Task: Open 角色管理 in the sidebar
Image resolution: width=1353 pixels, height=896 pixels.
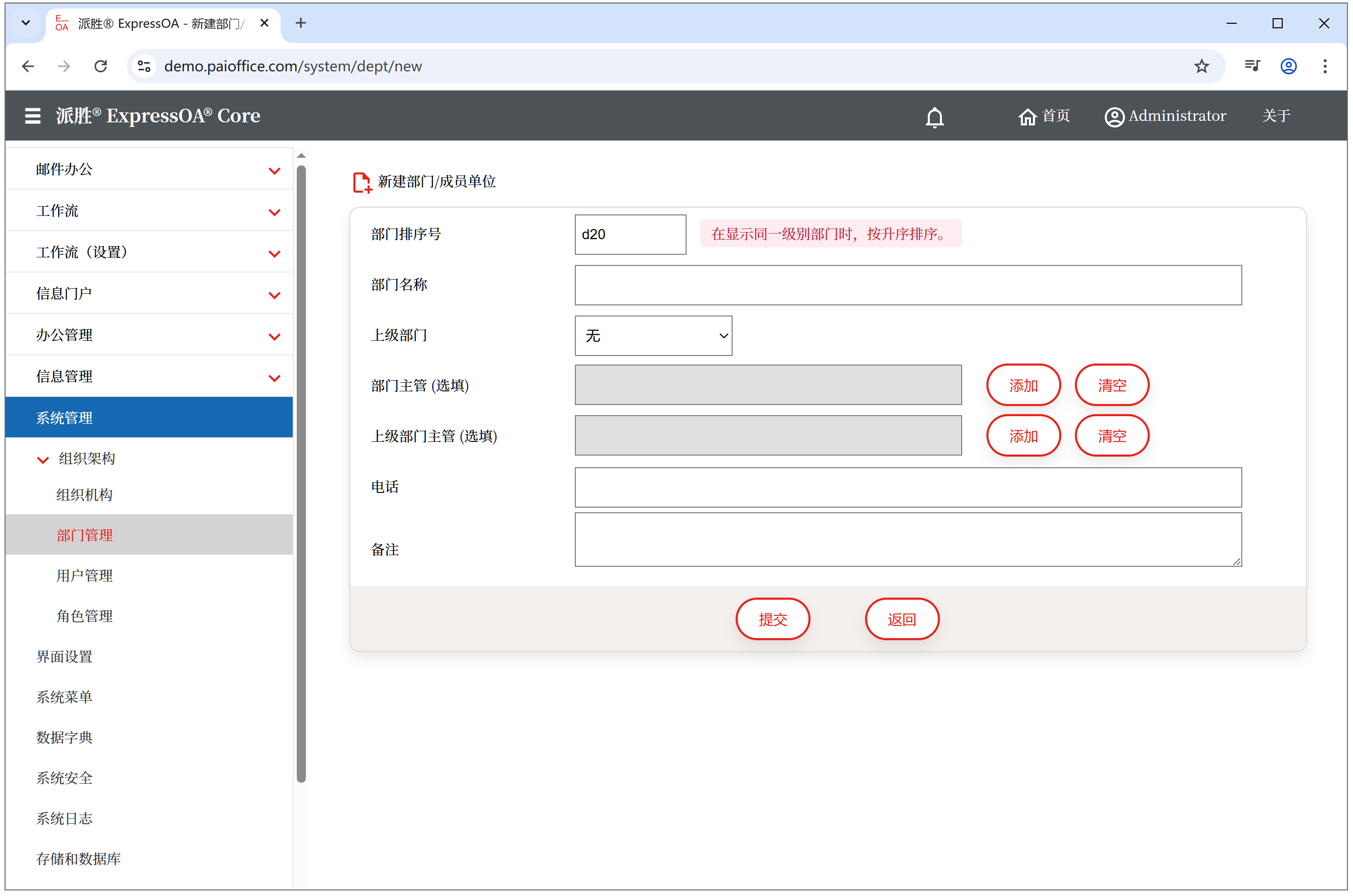Action: click(x=84, y=616)
